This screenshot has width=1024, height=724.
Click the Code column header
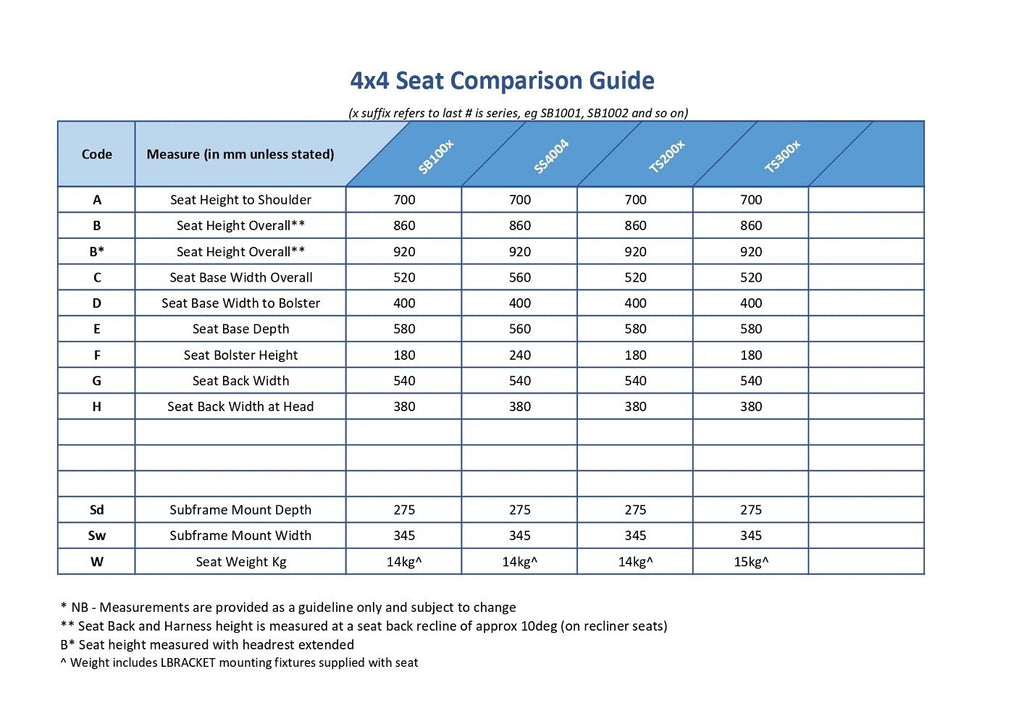[x=97, y=154]
